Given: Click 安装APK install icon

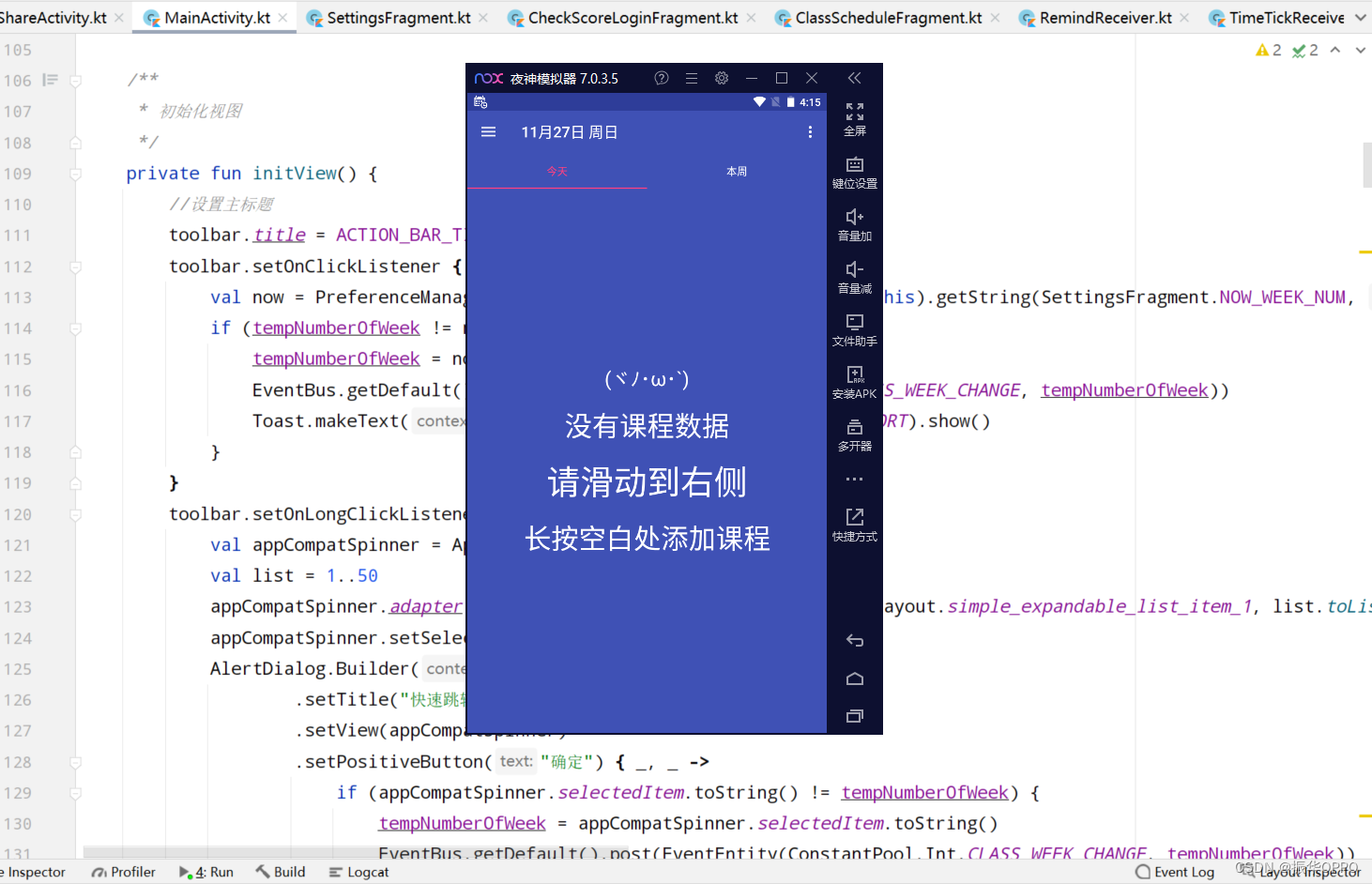Looking at the screenshot, I should click(855, 383).
